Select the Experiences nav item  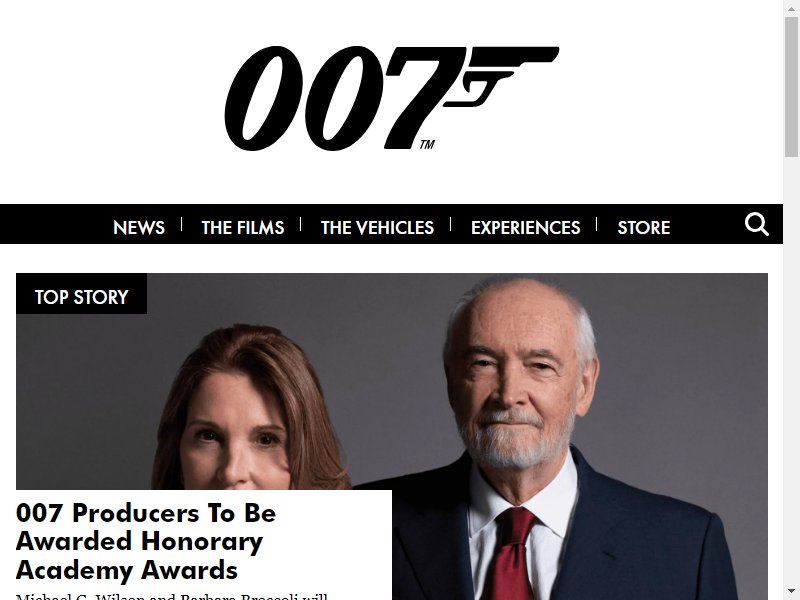[526, 227]
